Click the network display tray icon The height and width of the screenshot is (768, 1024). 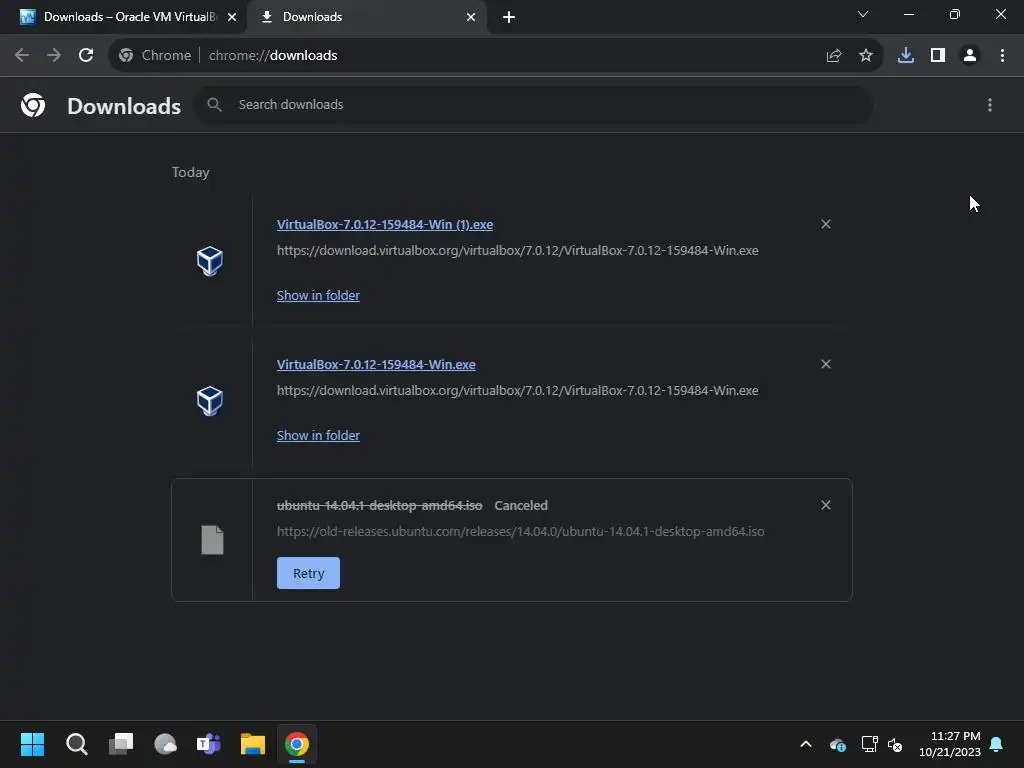click(x=869, y=744)
